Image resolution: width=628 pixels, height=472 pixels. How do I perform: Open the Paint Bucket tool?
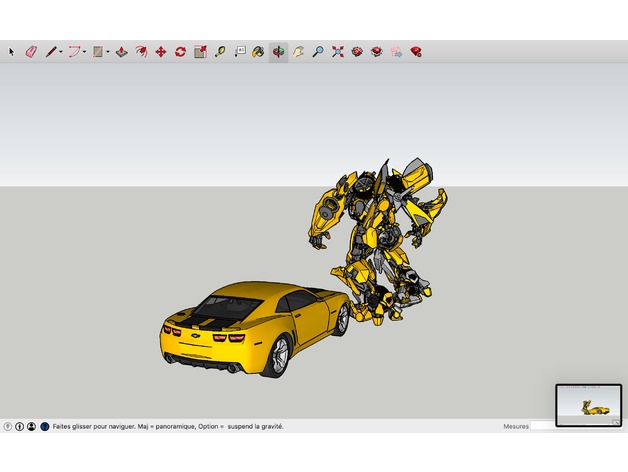[258, 52]
